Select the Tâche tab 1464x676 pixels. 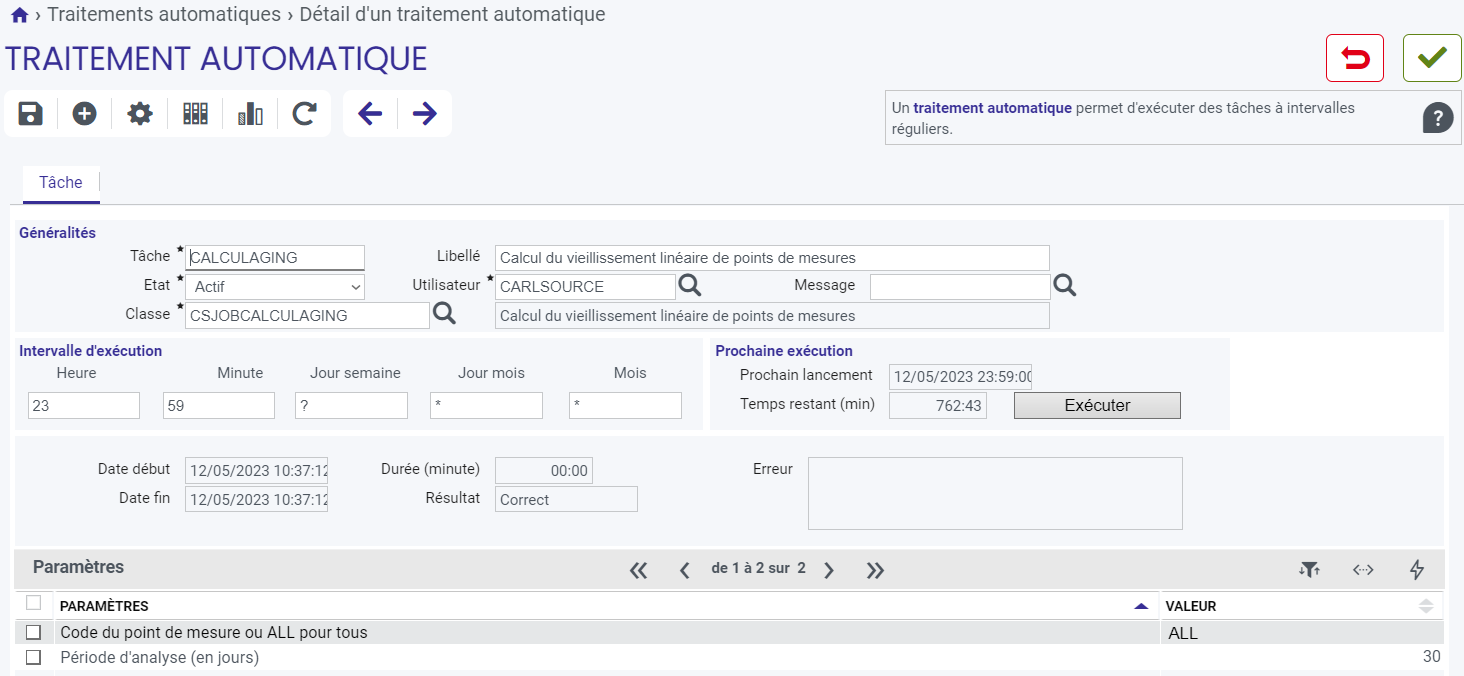pos(61,183)
